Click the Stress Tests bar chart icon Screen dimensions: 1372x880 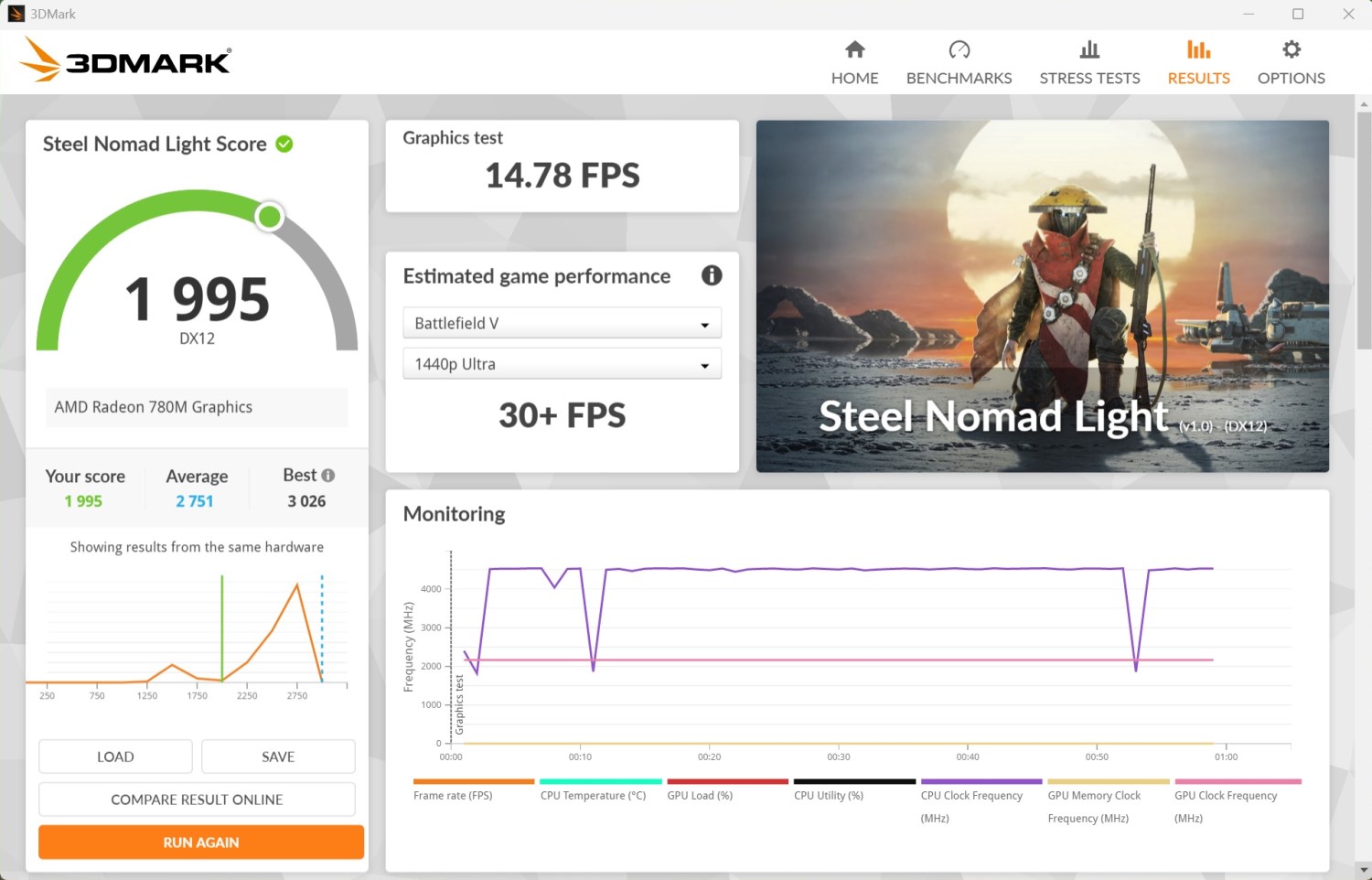[1089, 49]
